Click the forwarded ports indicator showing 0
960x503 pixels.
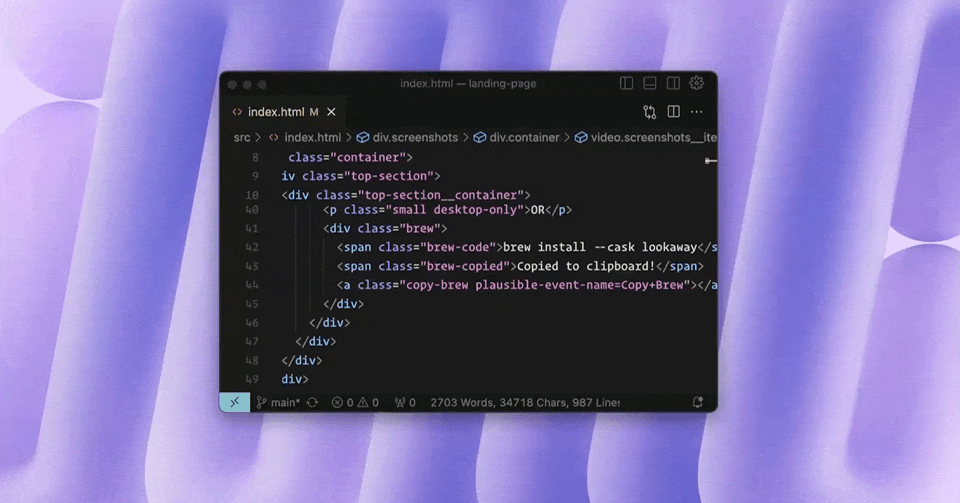coord(405,402)
